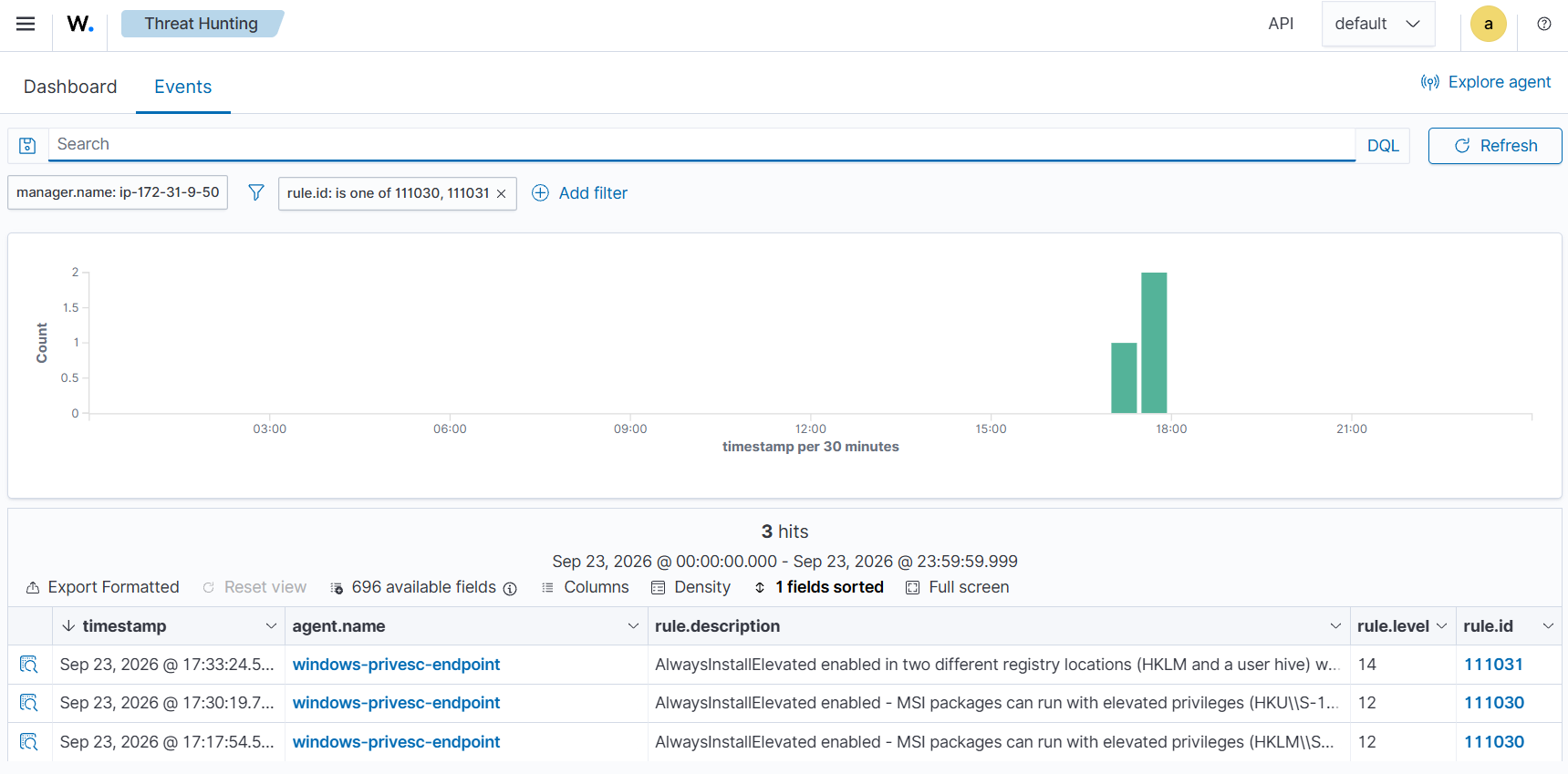Click the available fields info icon
Viewport: 1568px width, 774px height.
pos(510,588)
